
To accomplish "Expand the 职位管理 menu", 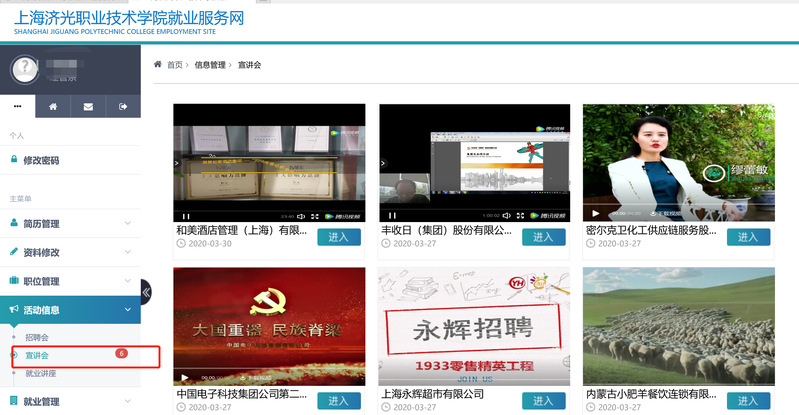I will (70, 282).
